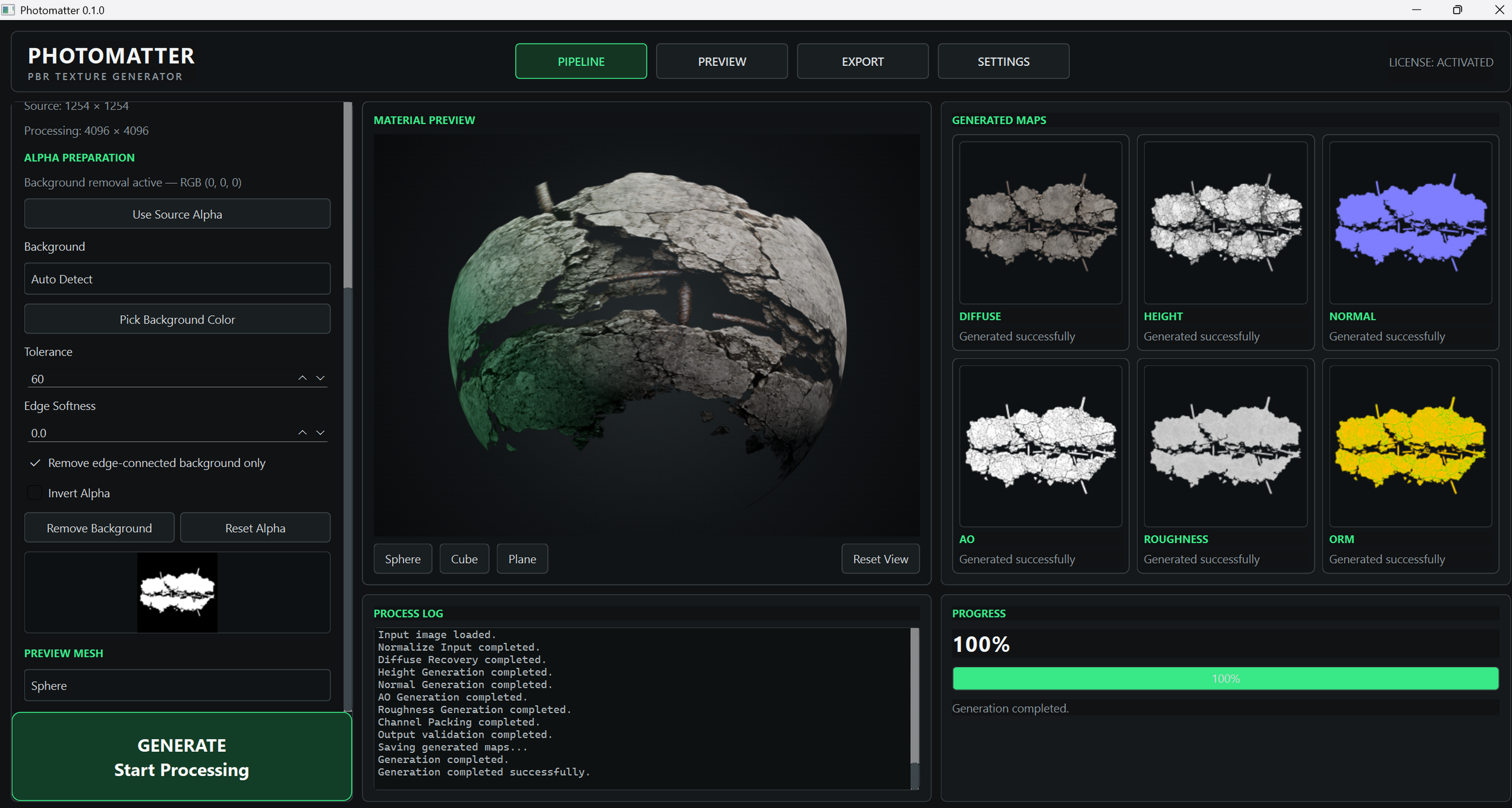Open the Background Auto Detect dropdown
1512x808 pixels.
coord(177,279)
